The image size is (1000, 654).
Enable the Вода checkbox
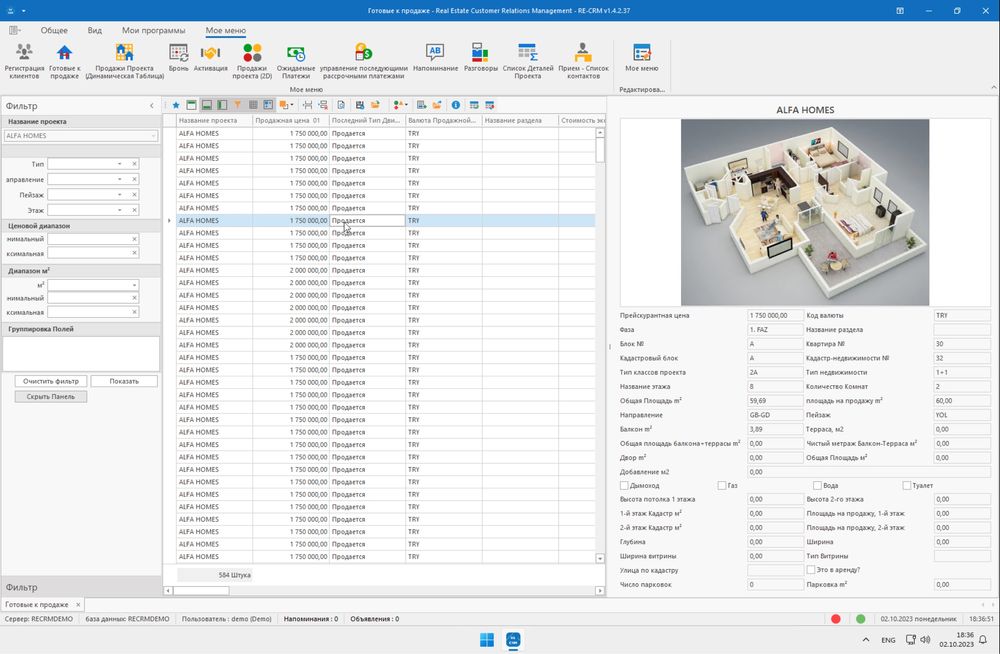coord(817,485)
